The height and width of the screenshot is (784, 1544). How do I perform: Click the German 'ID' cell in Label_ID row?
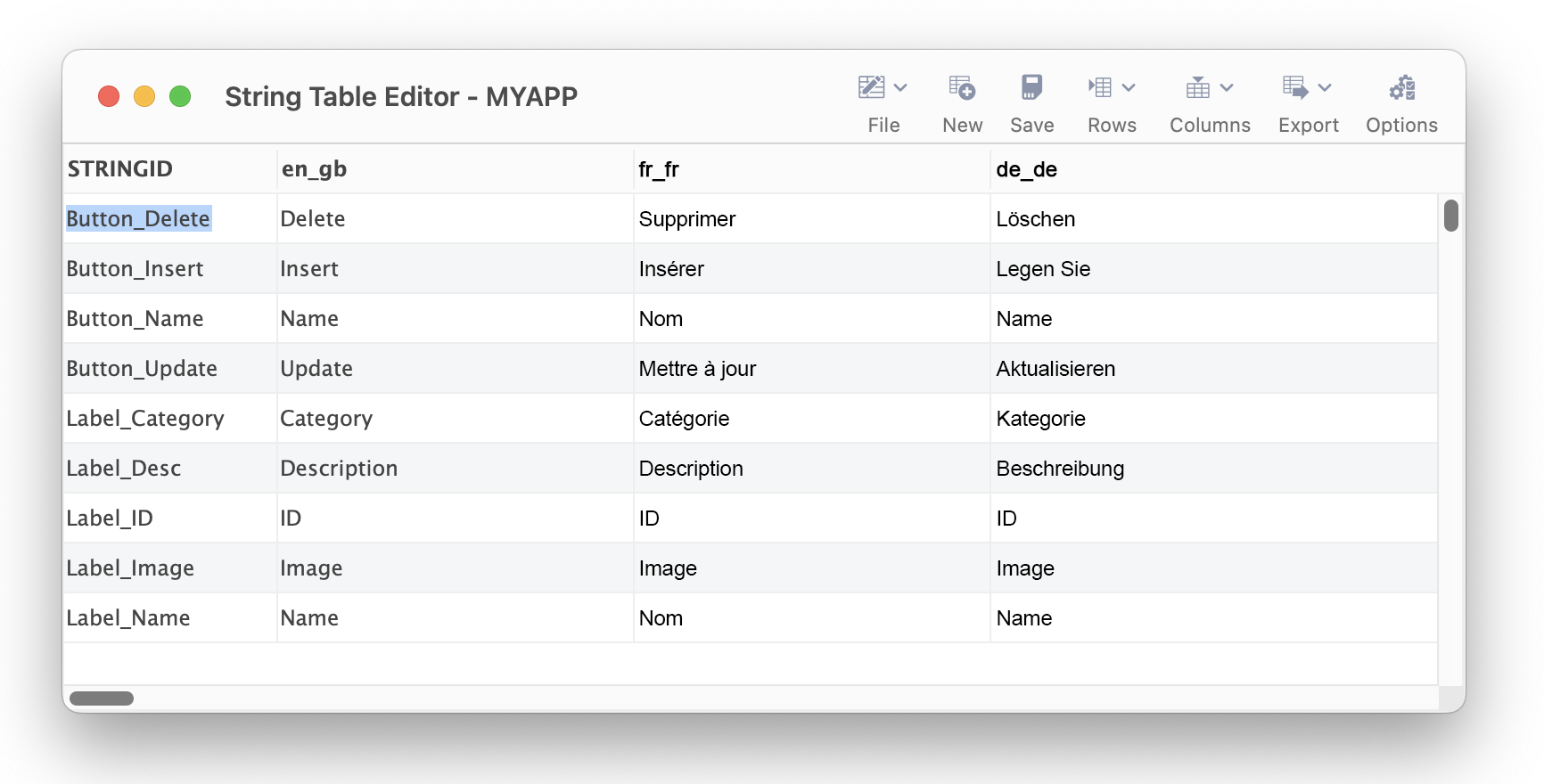1214,518
